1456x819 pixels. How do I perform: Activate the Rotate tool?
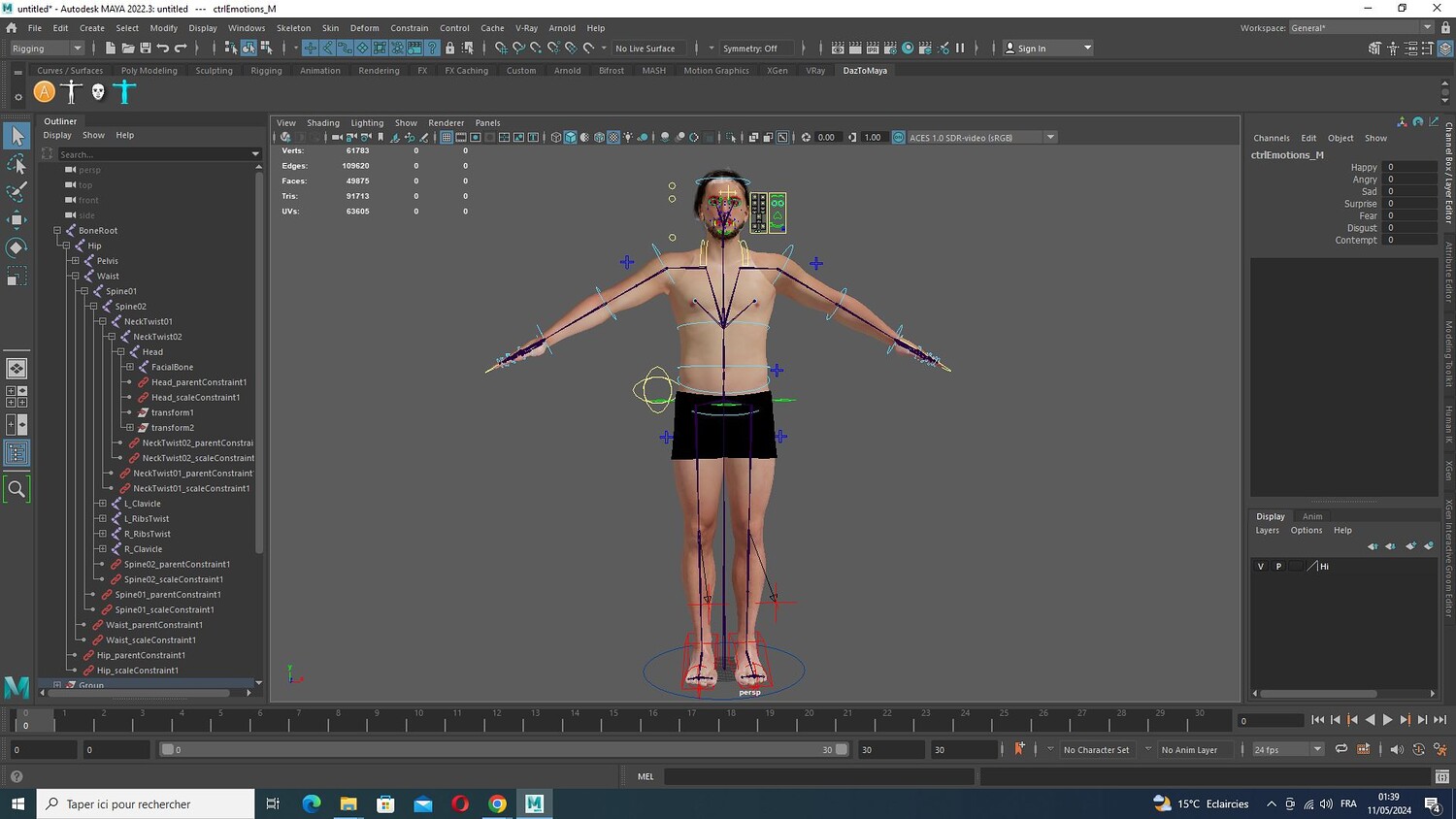[x=17, y=247]
